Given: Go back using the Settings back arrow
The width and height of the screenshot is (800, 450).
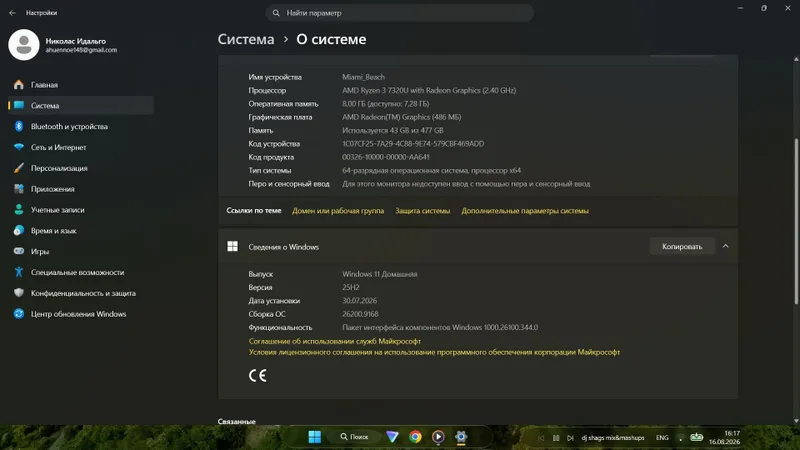Looking at the screenshot, I should click(12, 13).
